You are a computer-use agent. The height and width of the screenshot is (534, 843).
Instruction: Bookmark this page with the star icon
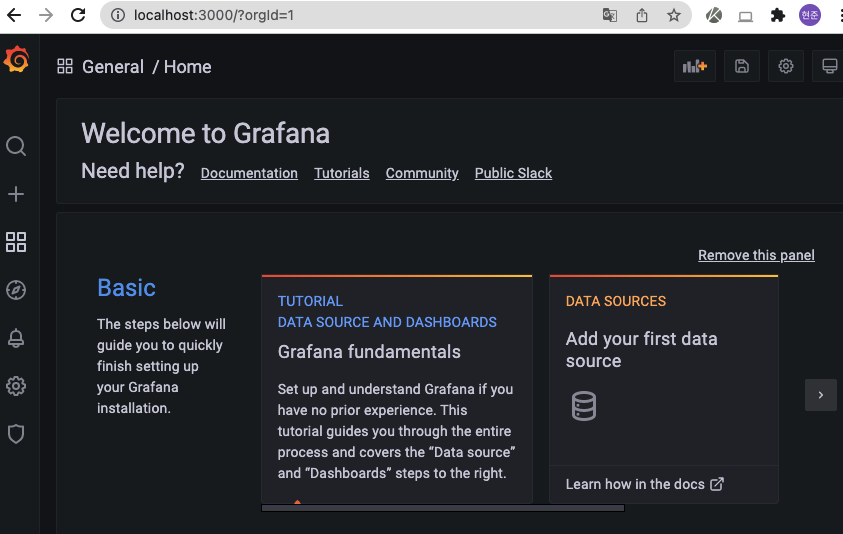pyautogui.click(x=674, y=15)
